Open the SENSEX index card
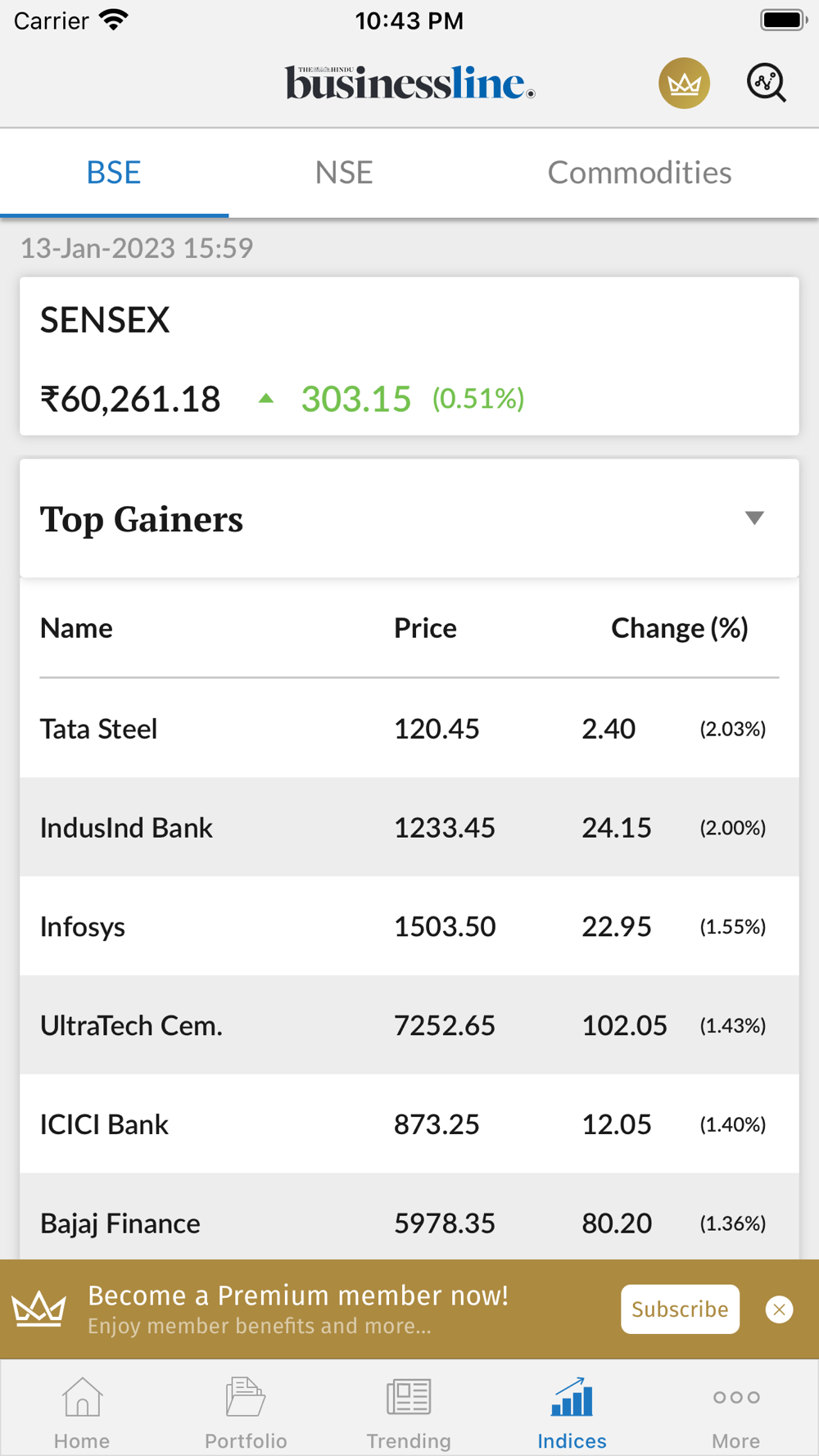Image resolution: width=819 pixels, height=1456 pixels. coord(409,356)
